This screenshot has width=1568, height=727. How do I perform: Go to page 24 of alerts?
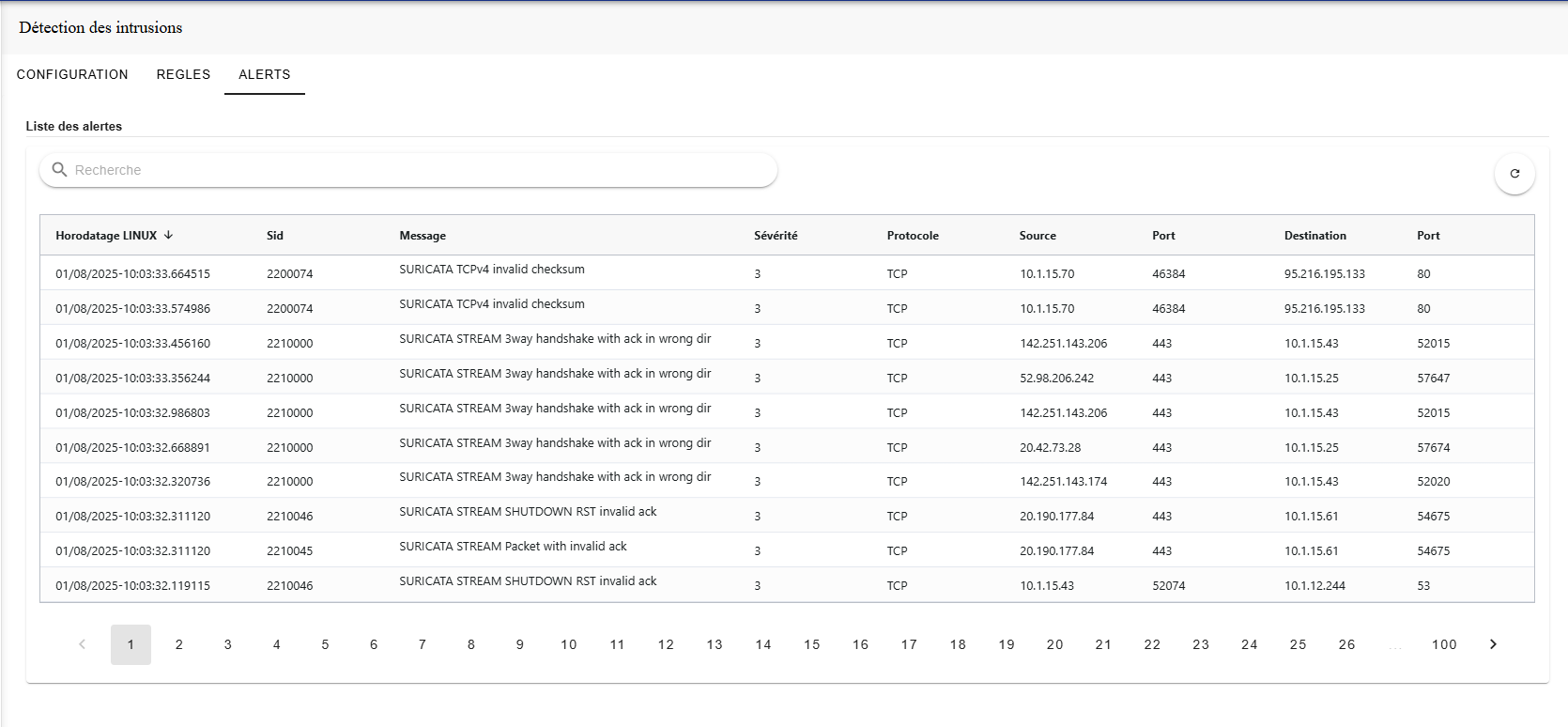(1250, 644)
